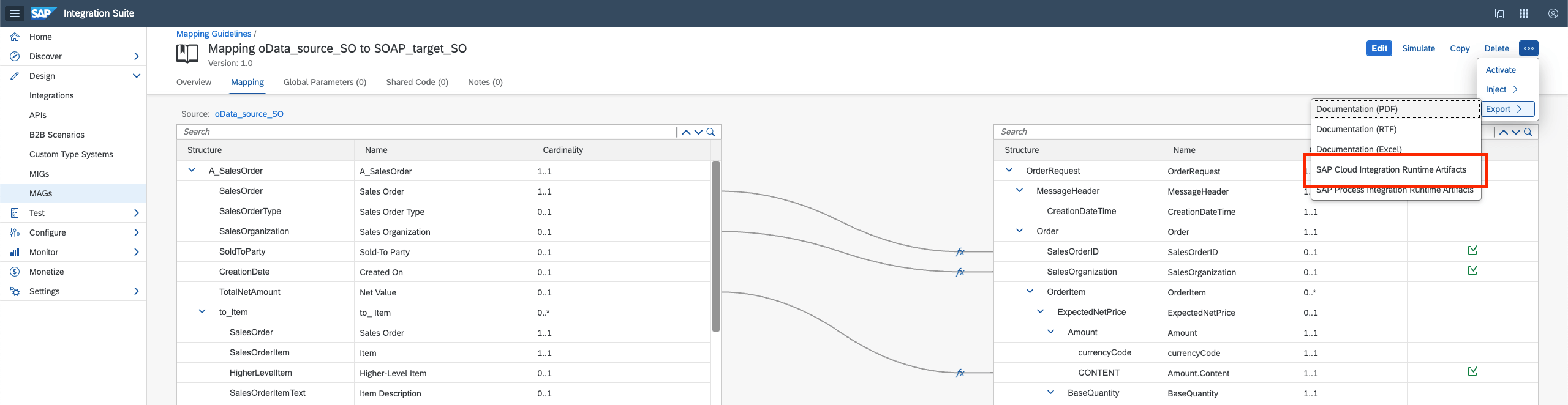Expand the Configure sidebar section
1568x405 pixels.
(x=136, y=232)
